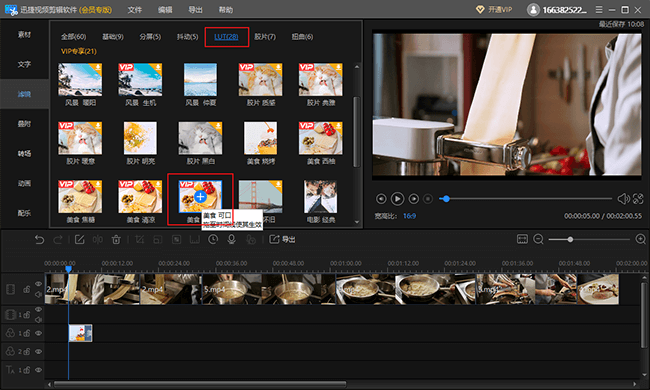Image resolution: width=650 pixels, height=390 pixels.
Task: Select the 电影 经典 filter thumbnail
Action: coord(320,197)
